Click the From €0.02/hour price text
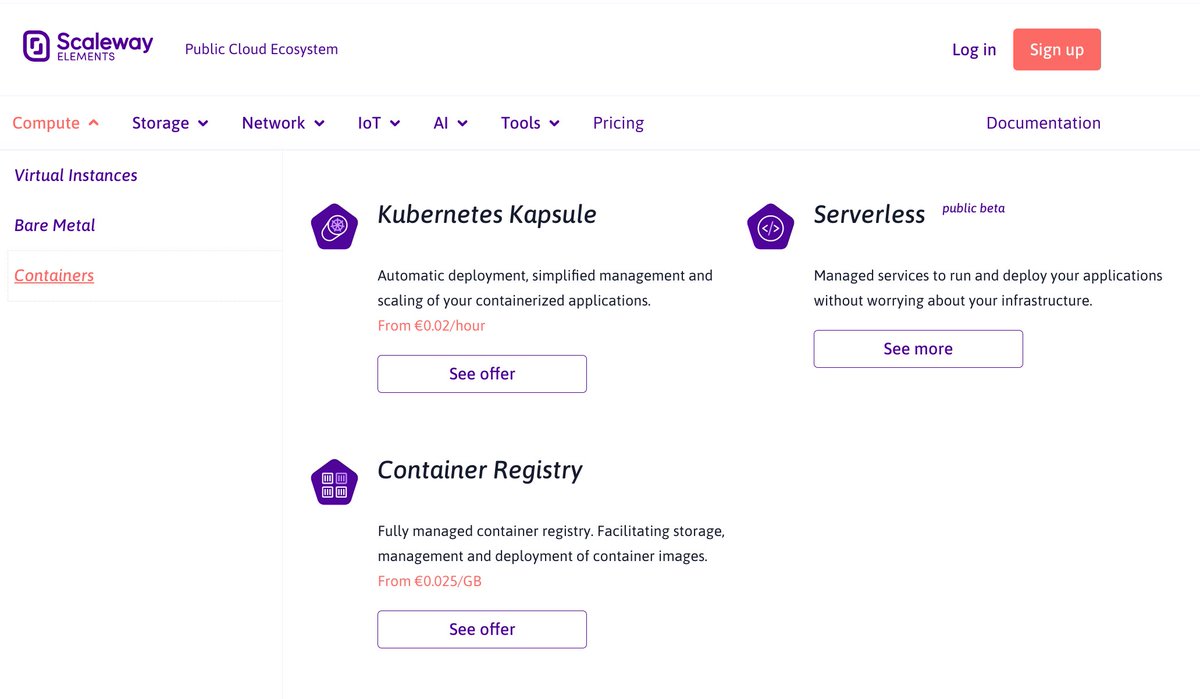The height and width of the screenshot is (699, 1200). point(431,325)
